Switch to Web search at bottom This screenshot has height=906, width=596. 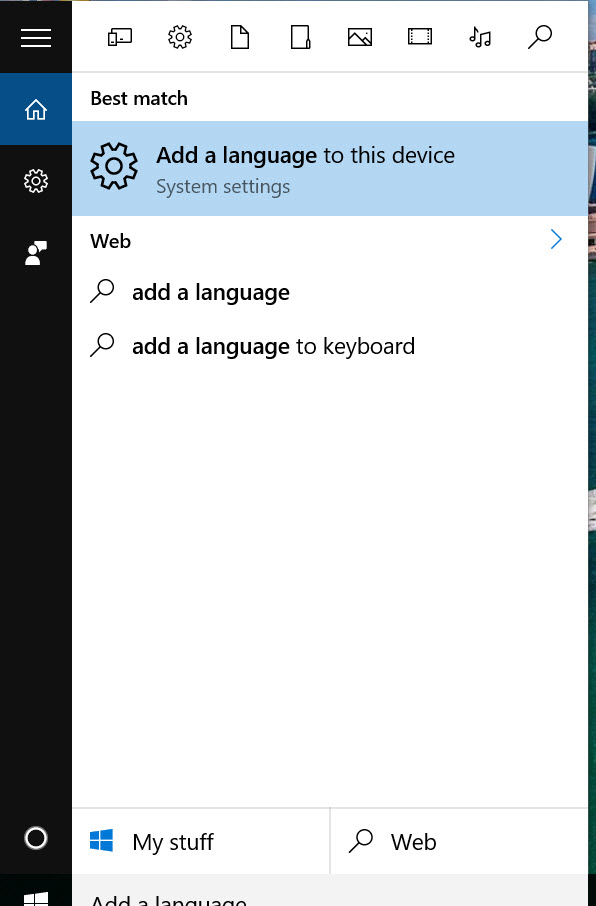(459, 841)
